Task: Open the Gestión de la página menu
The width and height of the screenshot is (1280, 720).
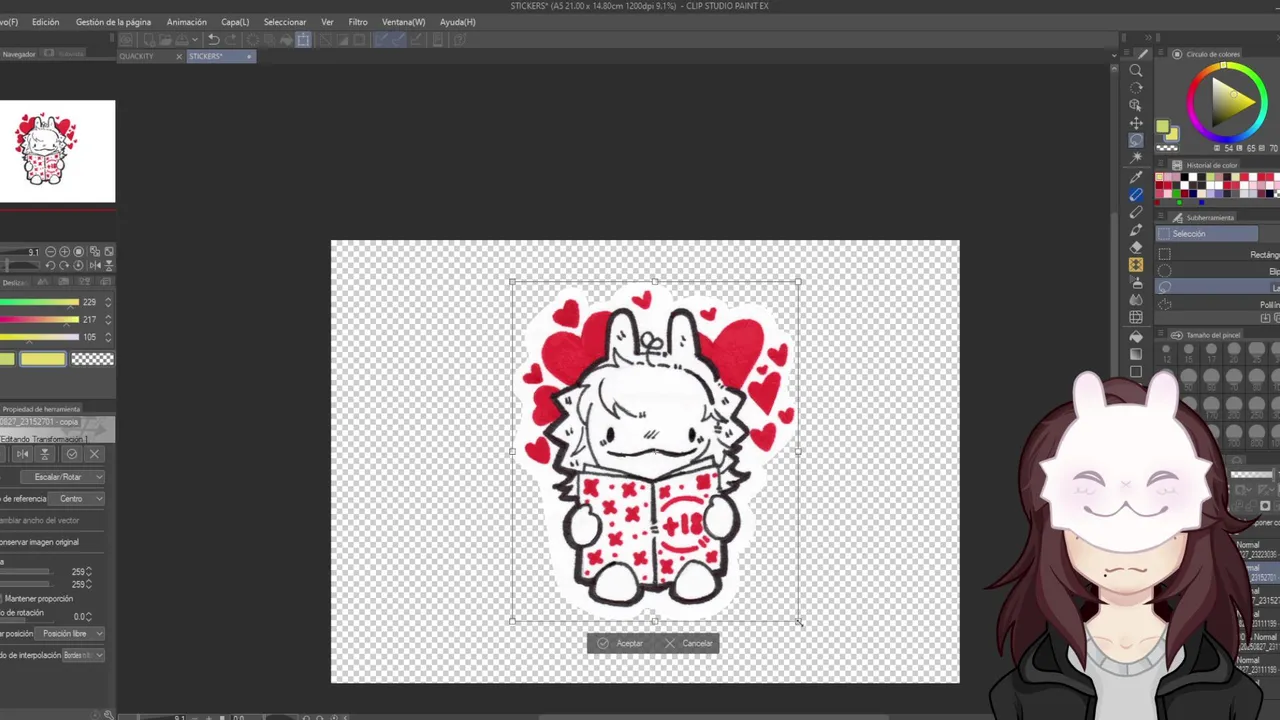Action: [113, 22]
